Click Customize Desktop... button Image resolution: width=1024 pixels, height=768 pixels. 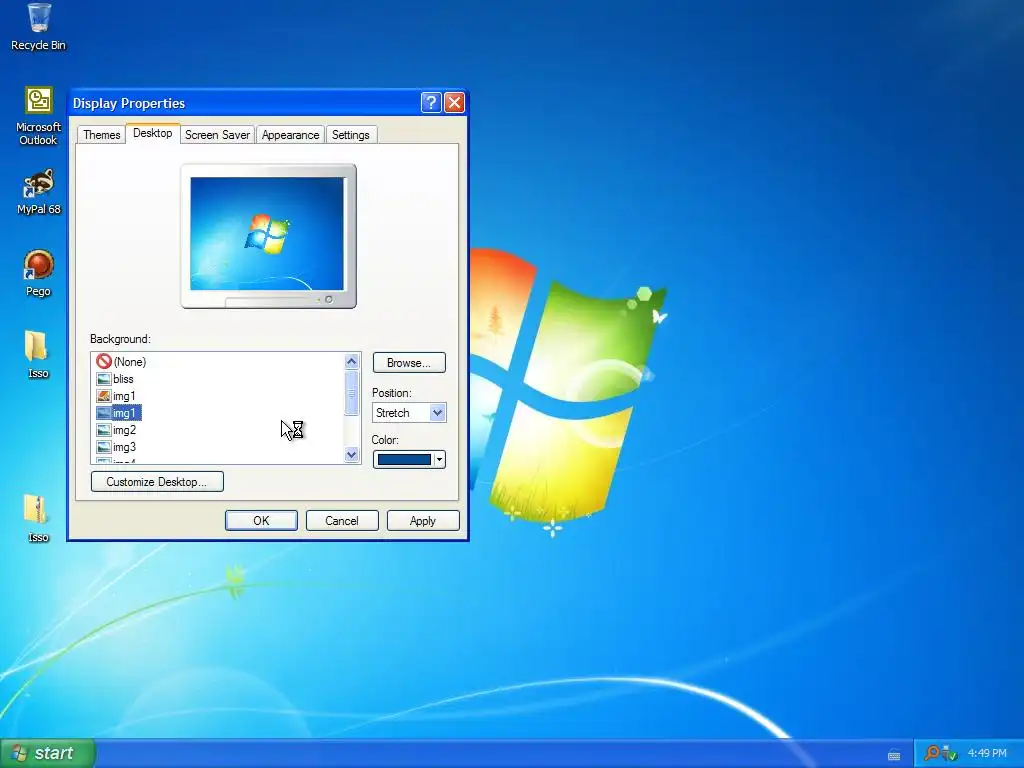(x=157, y=482)
